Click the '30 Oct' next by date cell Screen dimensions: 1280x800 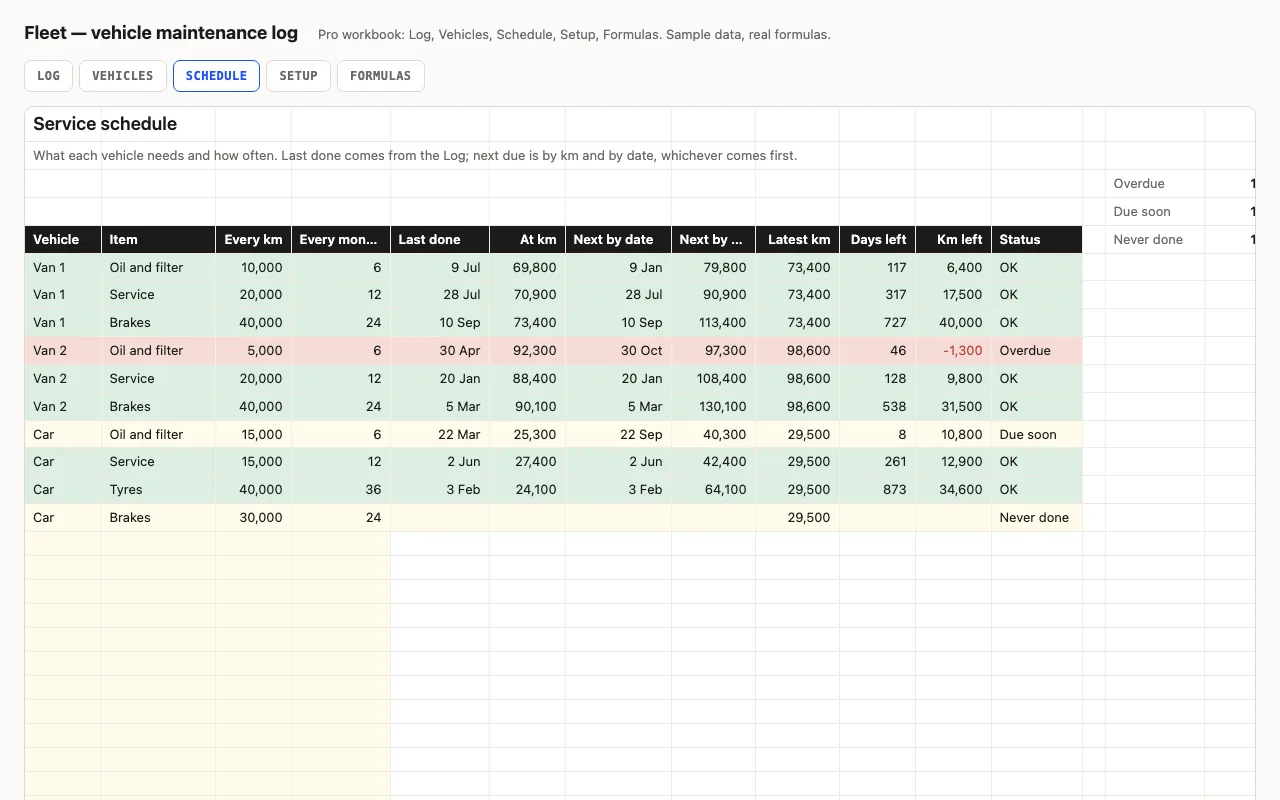(619, 351)
